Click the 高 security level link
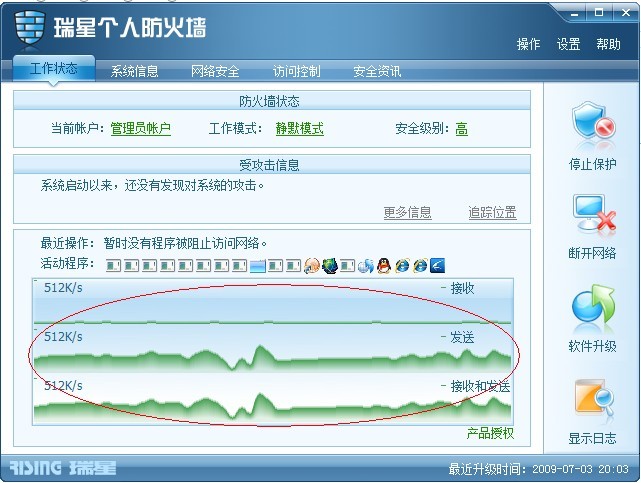Viewport: 641px width, 483px height. (462, 129)
